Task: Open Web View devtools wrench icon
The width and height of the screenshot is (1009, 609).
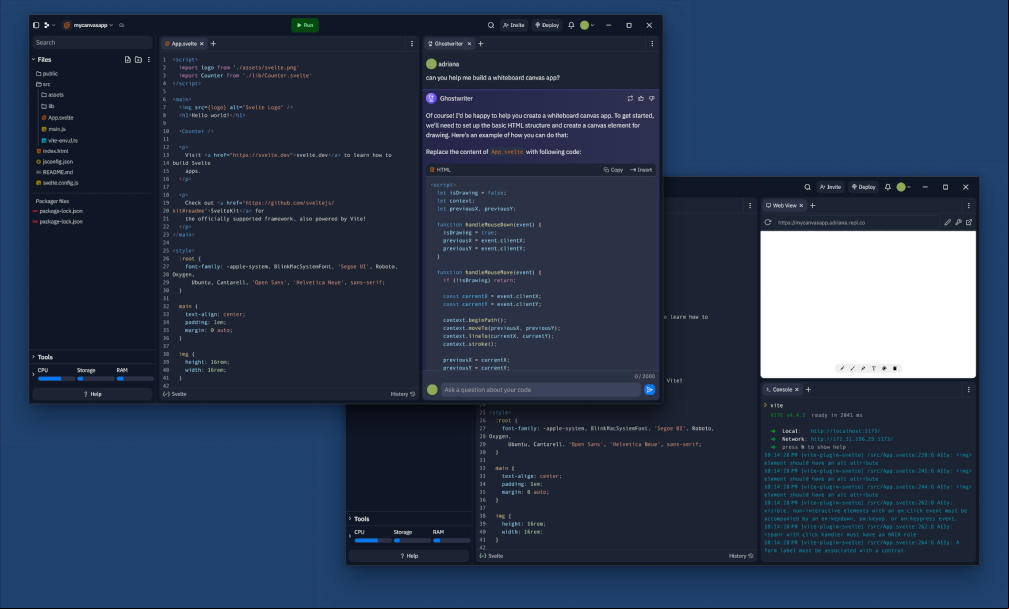Action: click(x=958, y=222)
